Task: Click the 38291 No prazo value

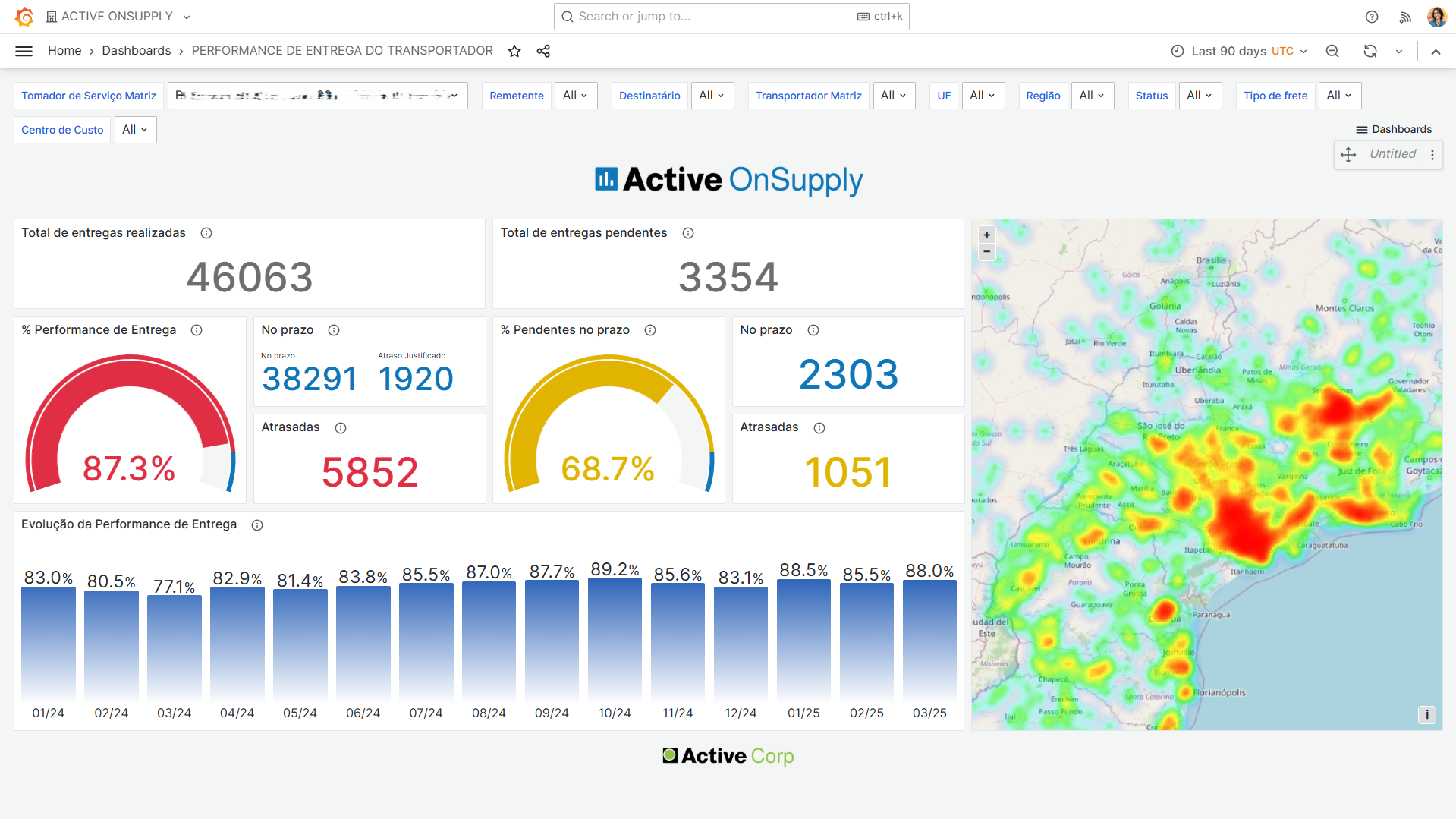Action: (310, 379)
